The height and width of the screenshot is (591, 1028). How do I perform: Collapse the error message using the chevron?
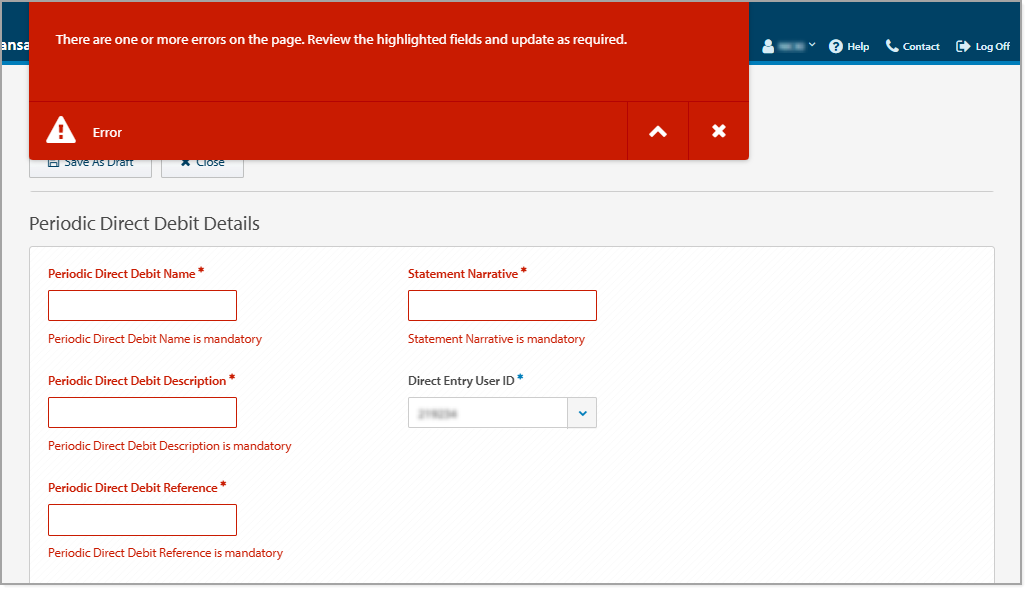pos(657,131)
